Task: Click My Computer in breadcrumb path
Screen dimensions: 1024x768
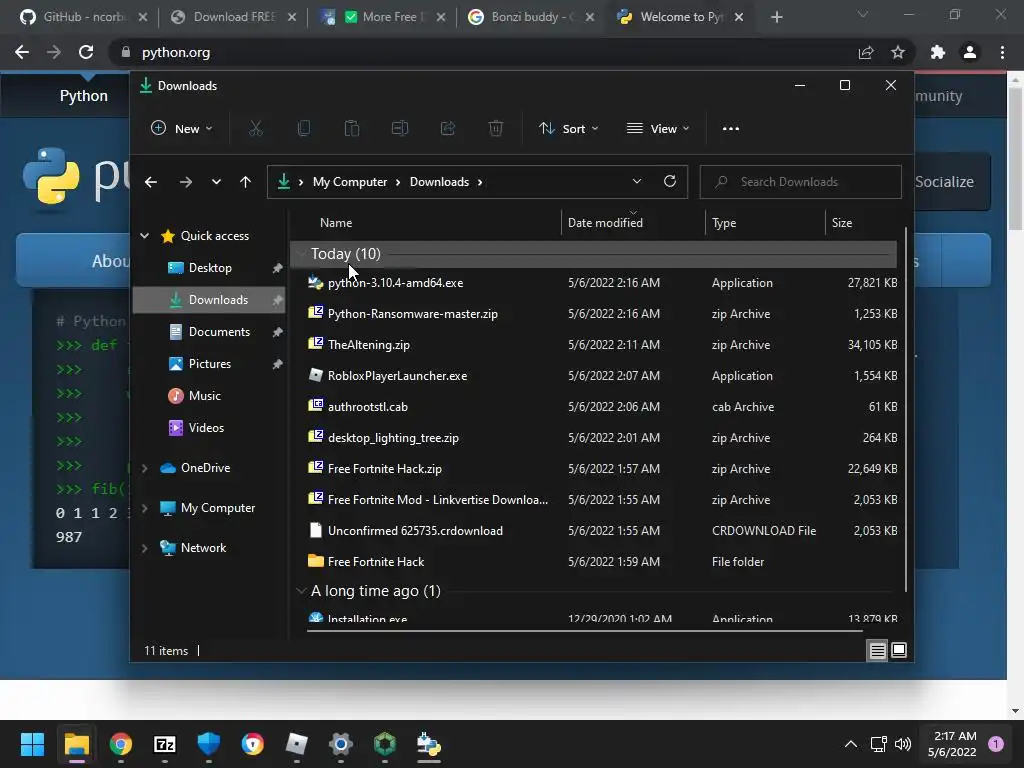Action: tap(350, 182)
